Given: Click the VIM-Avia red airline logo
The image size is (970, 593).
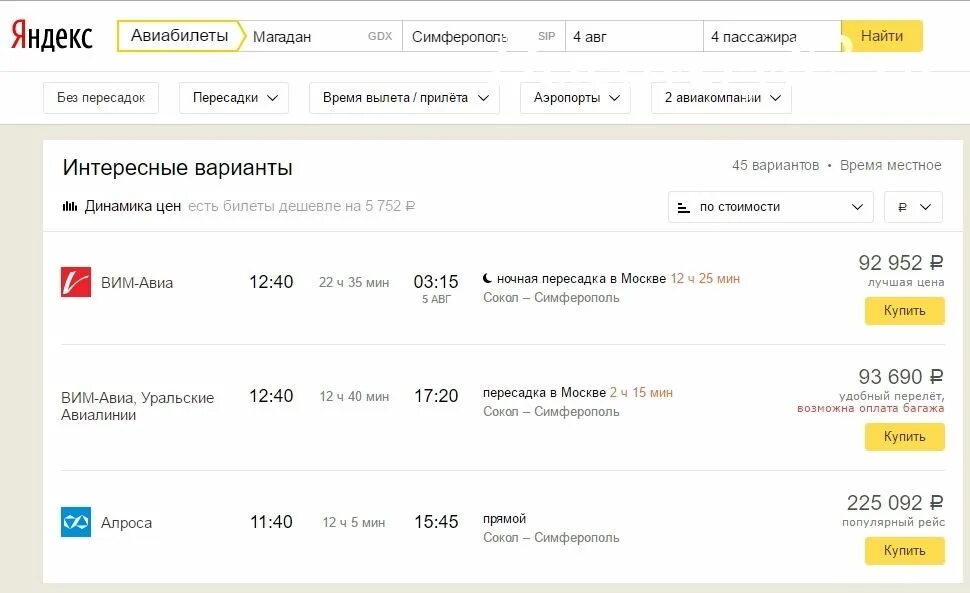Looking at the screenshot, I should (x=76, y=282).
